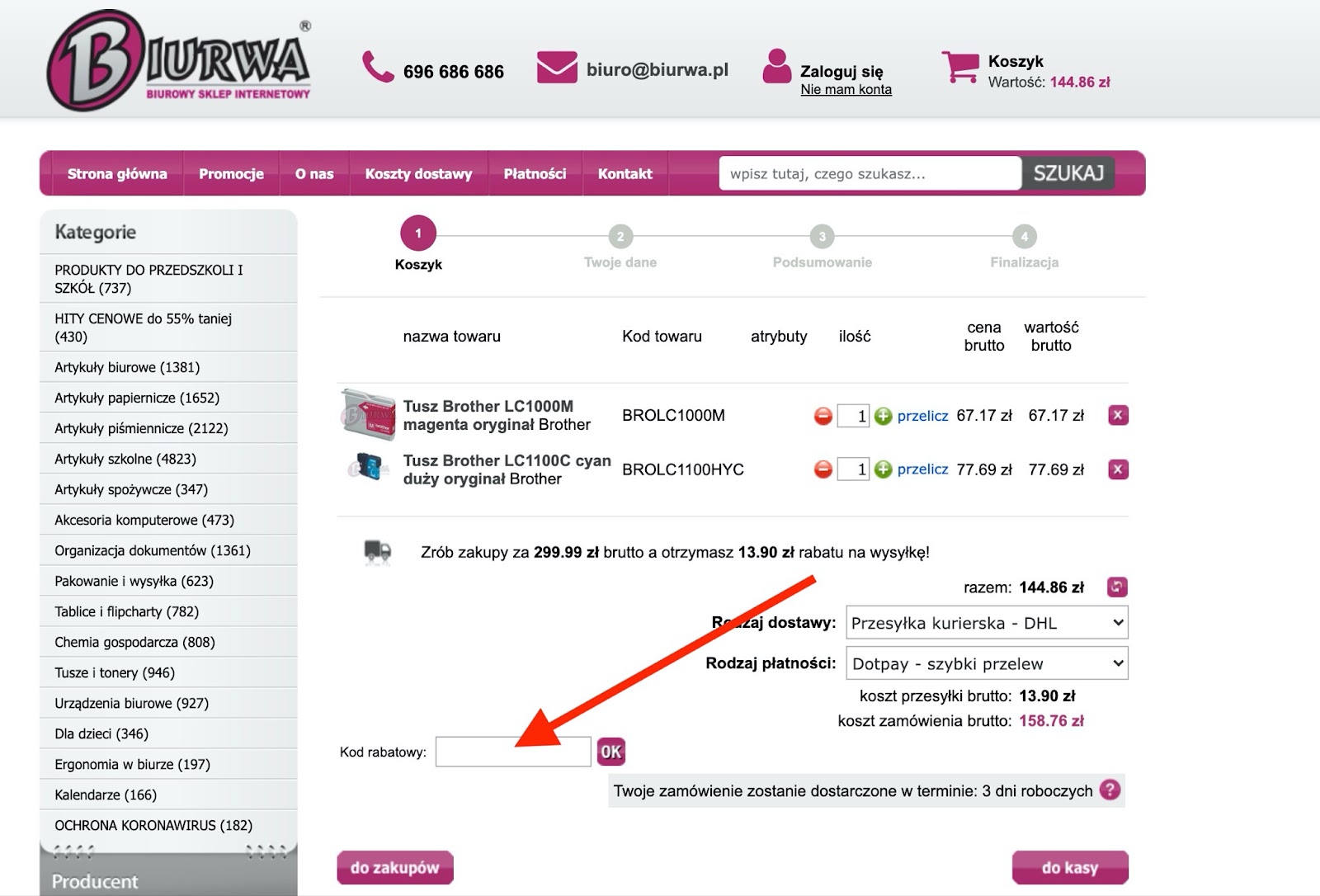Click Zaloguj się link
The height and width of the screenshot is (896, 1320).
[x=841, y=71]
